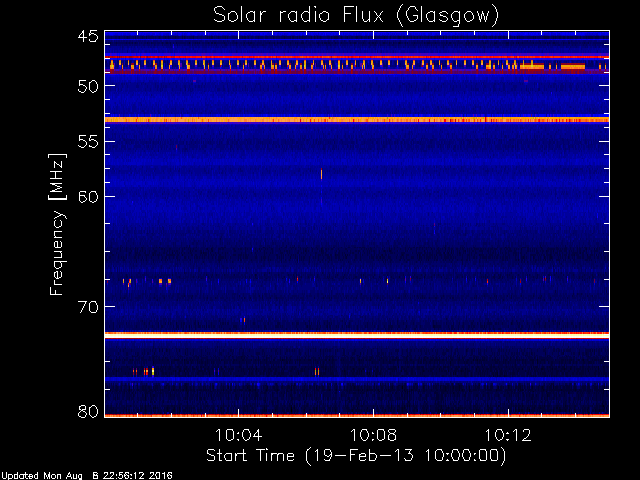Click the 60 frequency tick label

(x=88, y=197)
